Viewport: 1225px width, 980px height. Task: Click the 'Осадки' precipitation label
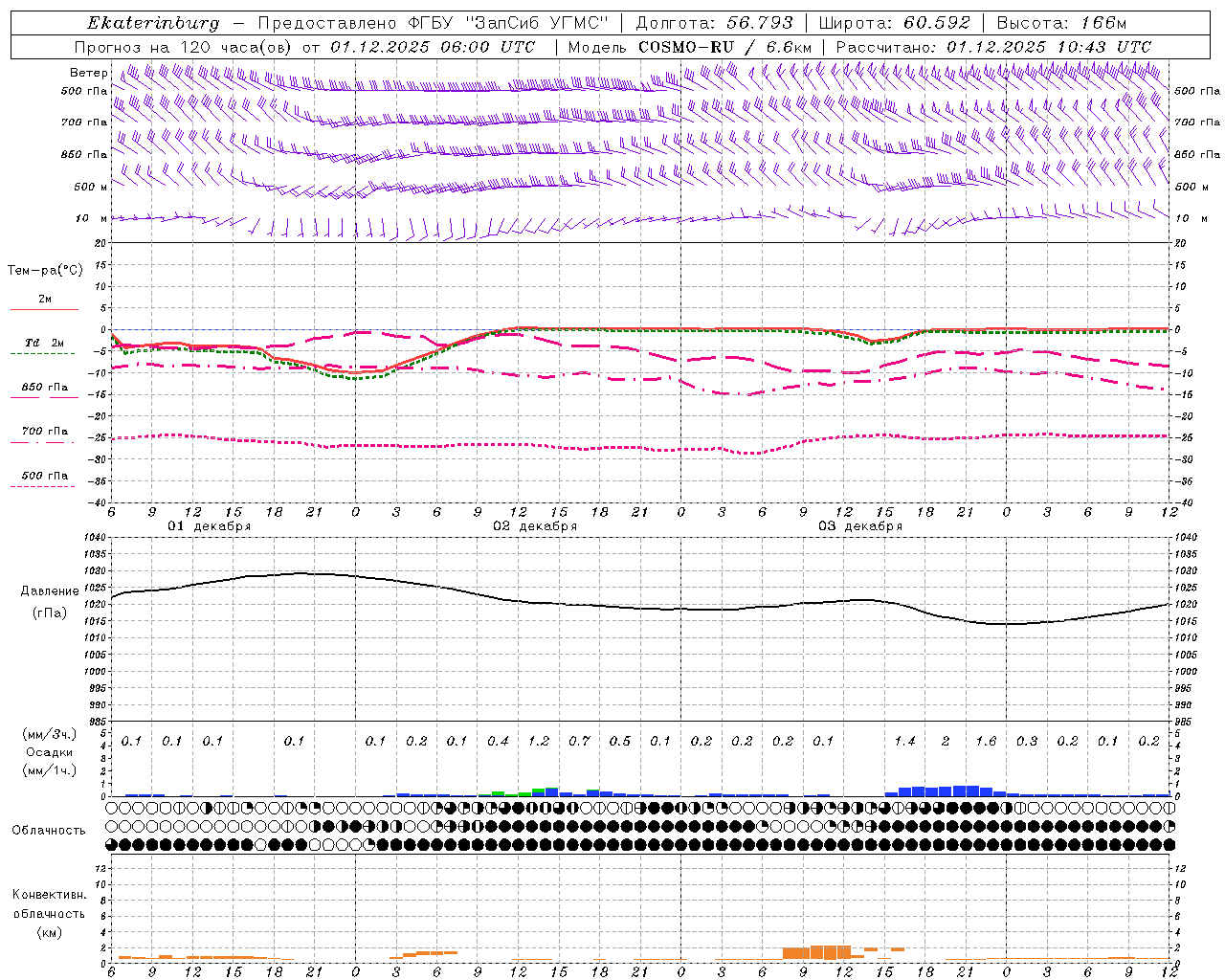[50, 752]
